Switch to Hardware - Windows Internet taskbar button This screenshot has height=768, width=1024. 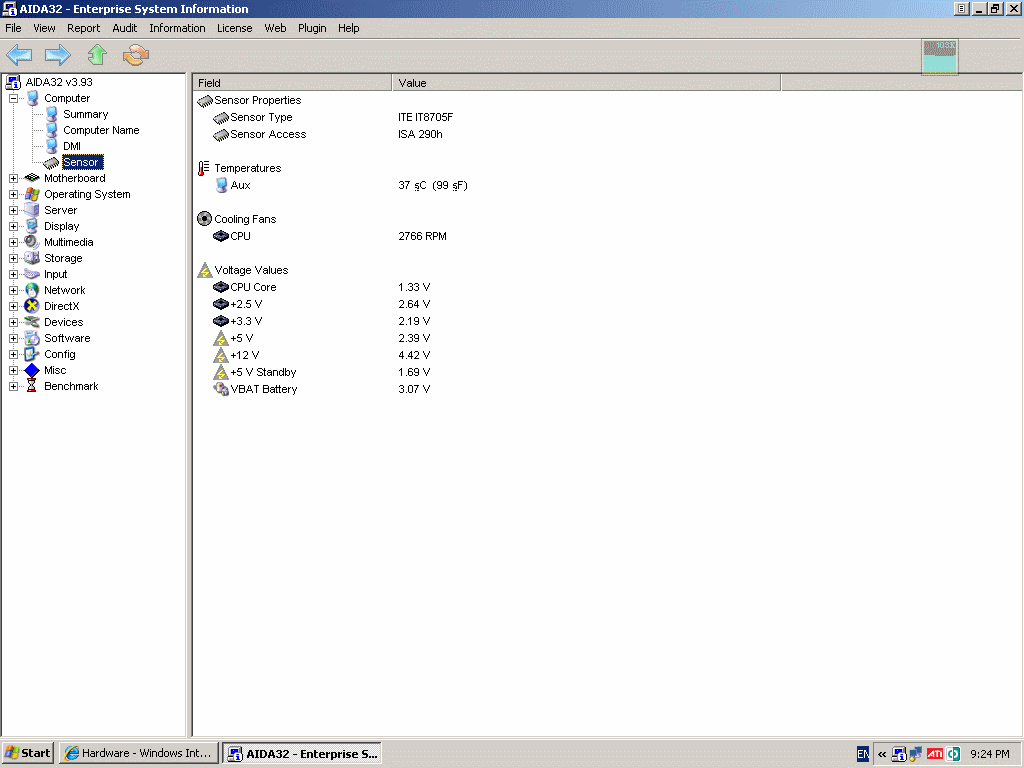point(138,754)
